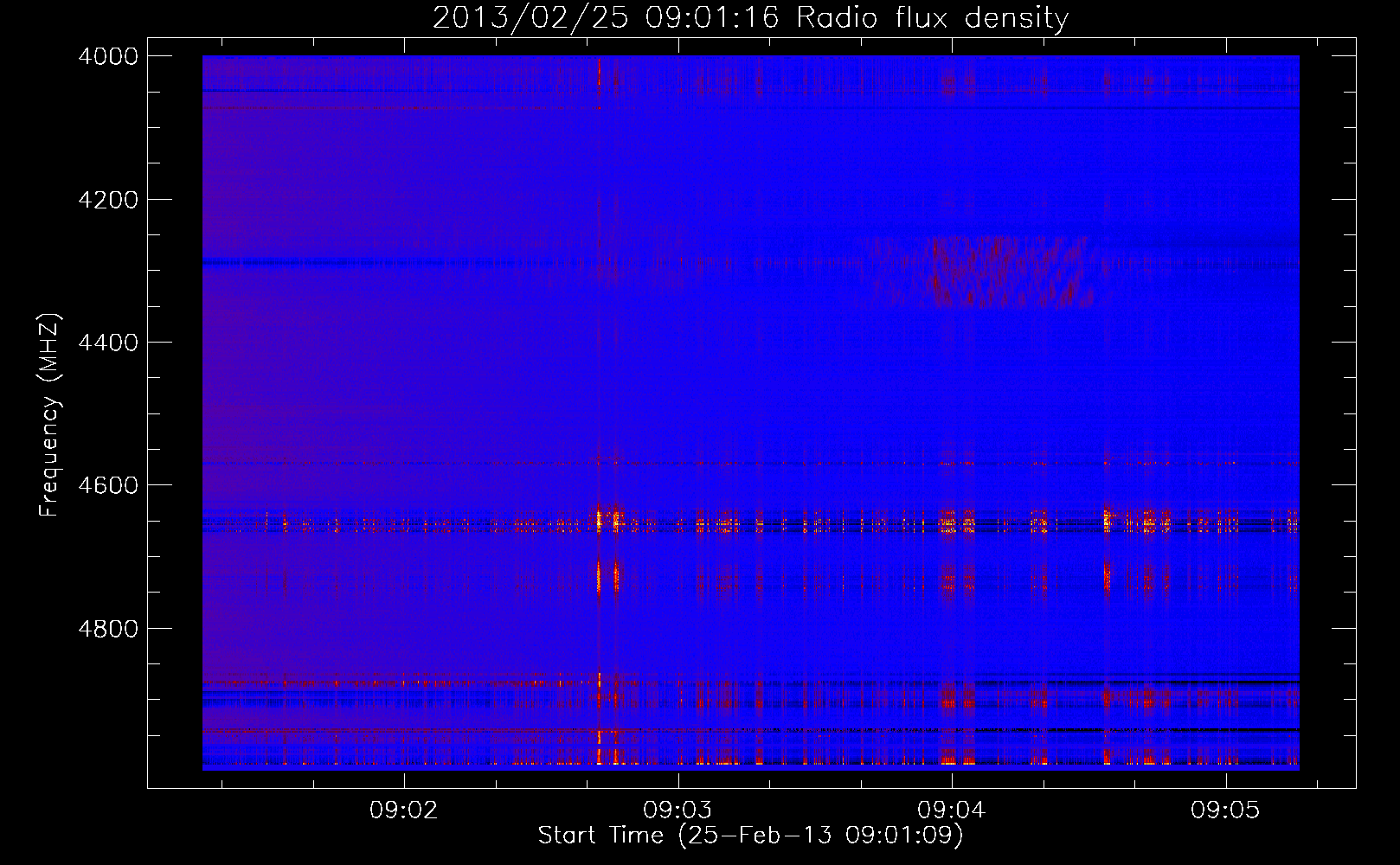The height and width of the screenshot is (865, 1400).
Task: Click the 09:04 time axis label
Action: point(952,811)
